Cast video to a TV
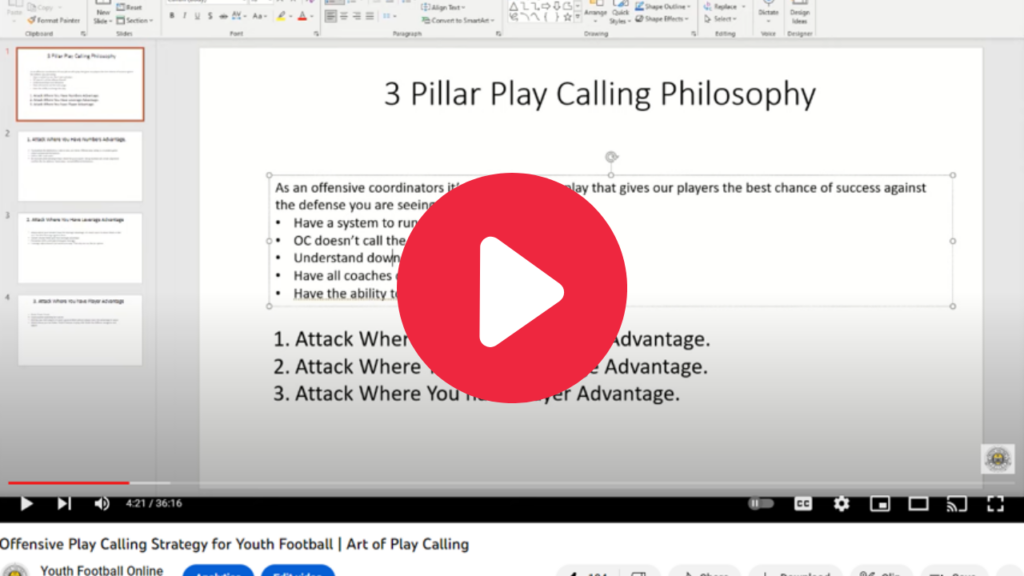 coord(957,504)
